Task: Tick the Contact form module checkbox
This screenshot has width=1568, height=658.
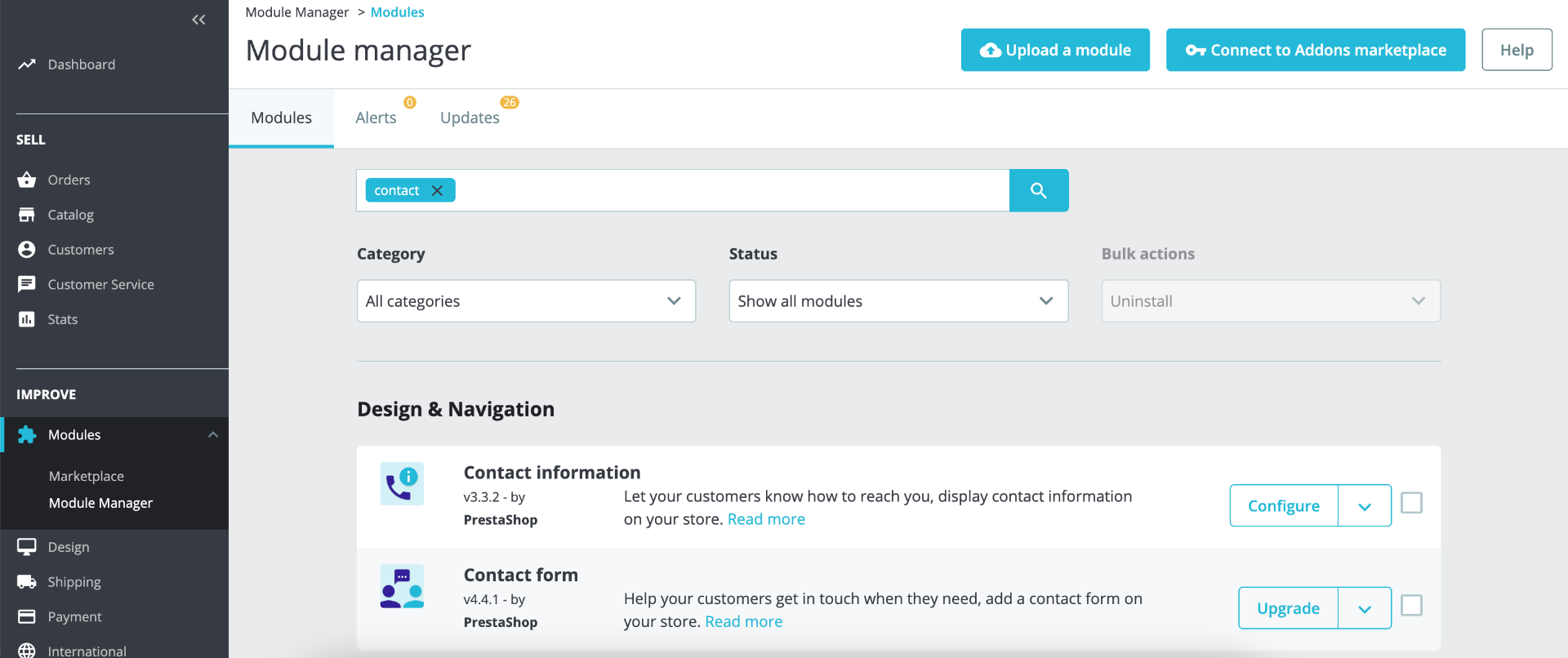Action: pyautogui.click(x=1411, y=605)
